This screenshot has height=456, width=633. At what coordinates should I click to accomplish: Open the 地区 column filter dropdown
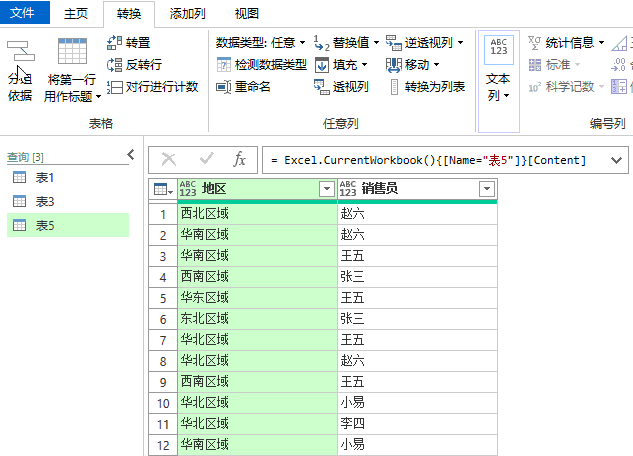pyautogui.click(x=327, y=188)
